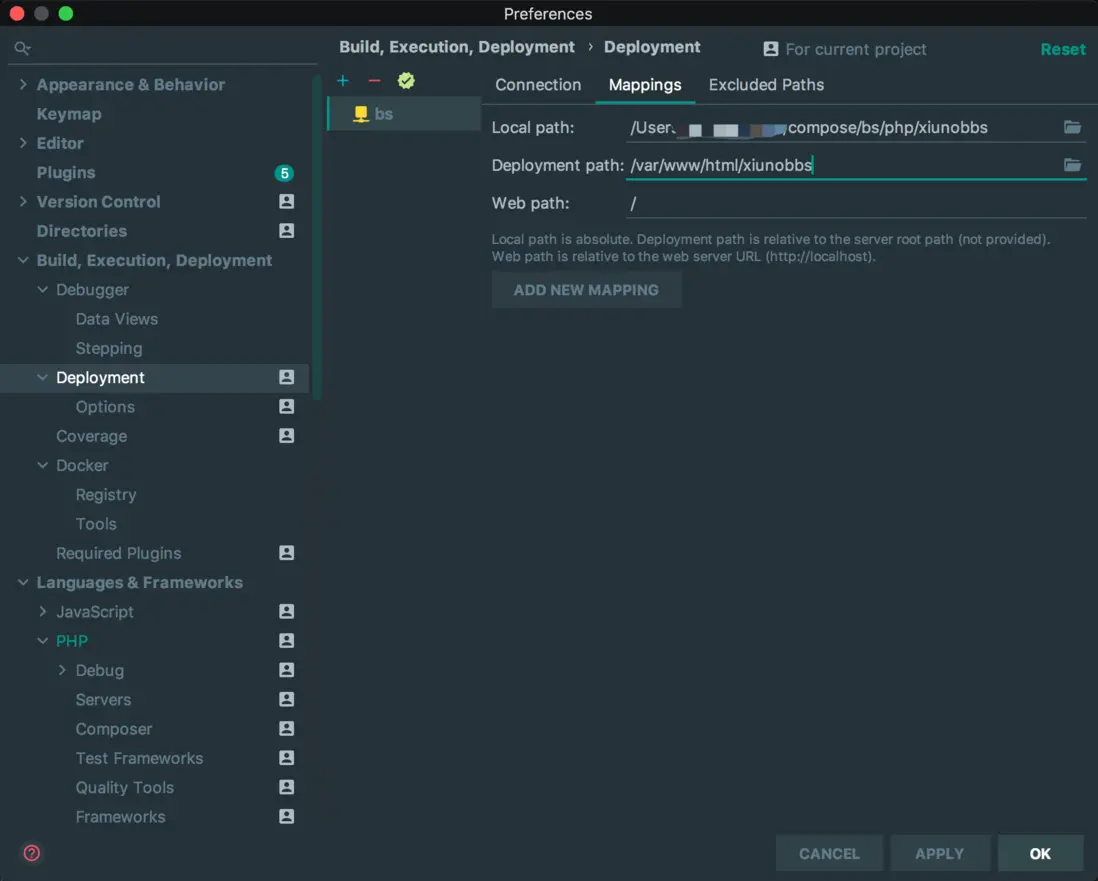1098x881 pixels.
Task: Click the Add New Mapping button
Action: tap(586, 290)
